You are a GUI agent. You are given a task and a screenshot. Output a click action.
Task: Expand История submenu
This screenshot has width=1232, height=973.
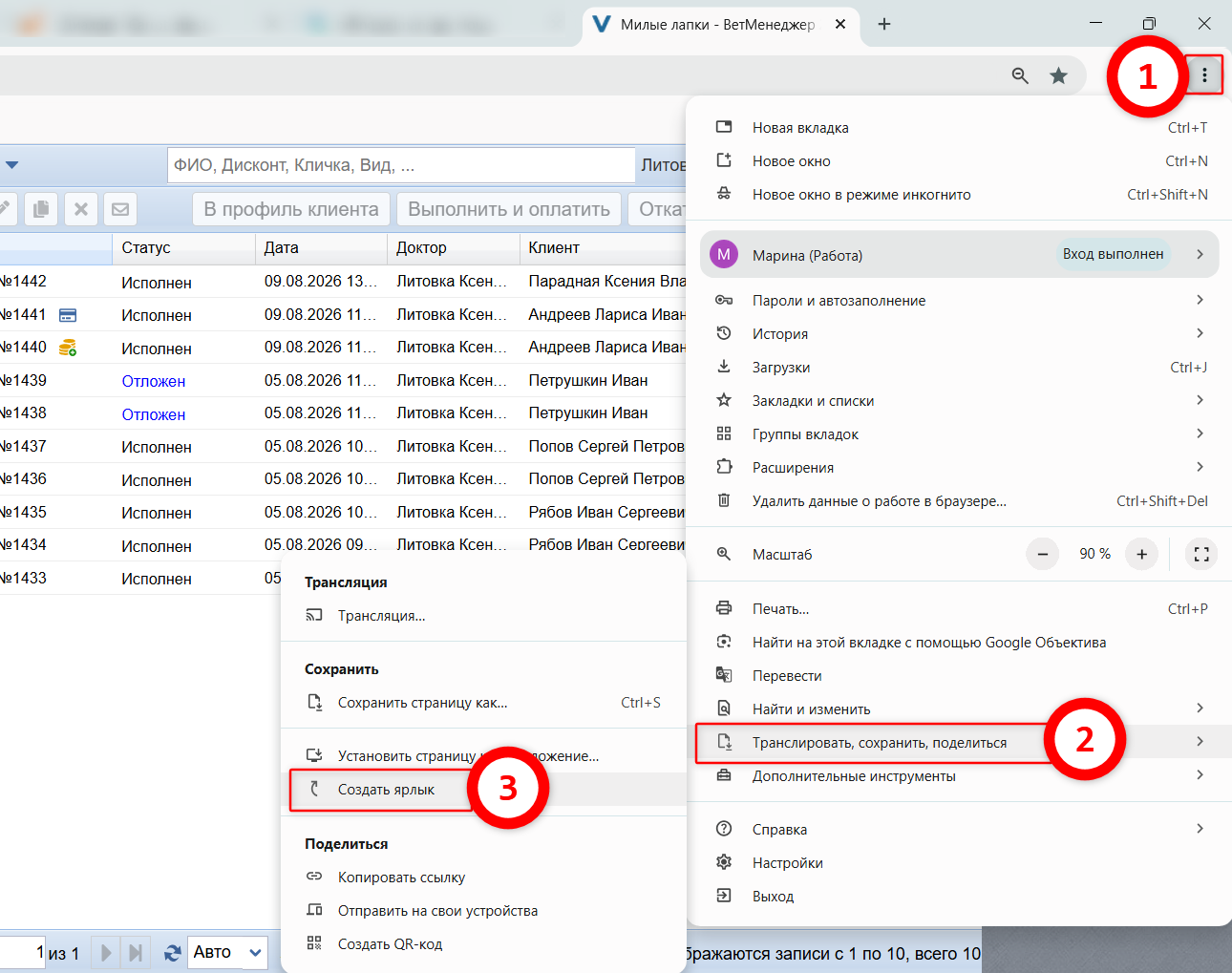[959, 334]
